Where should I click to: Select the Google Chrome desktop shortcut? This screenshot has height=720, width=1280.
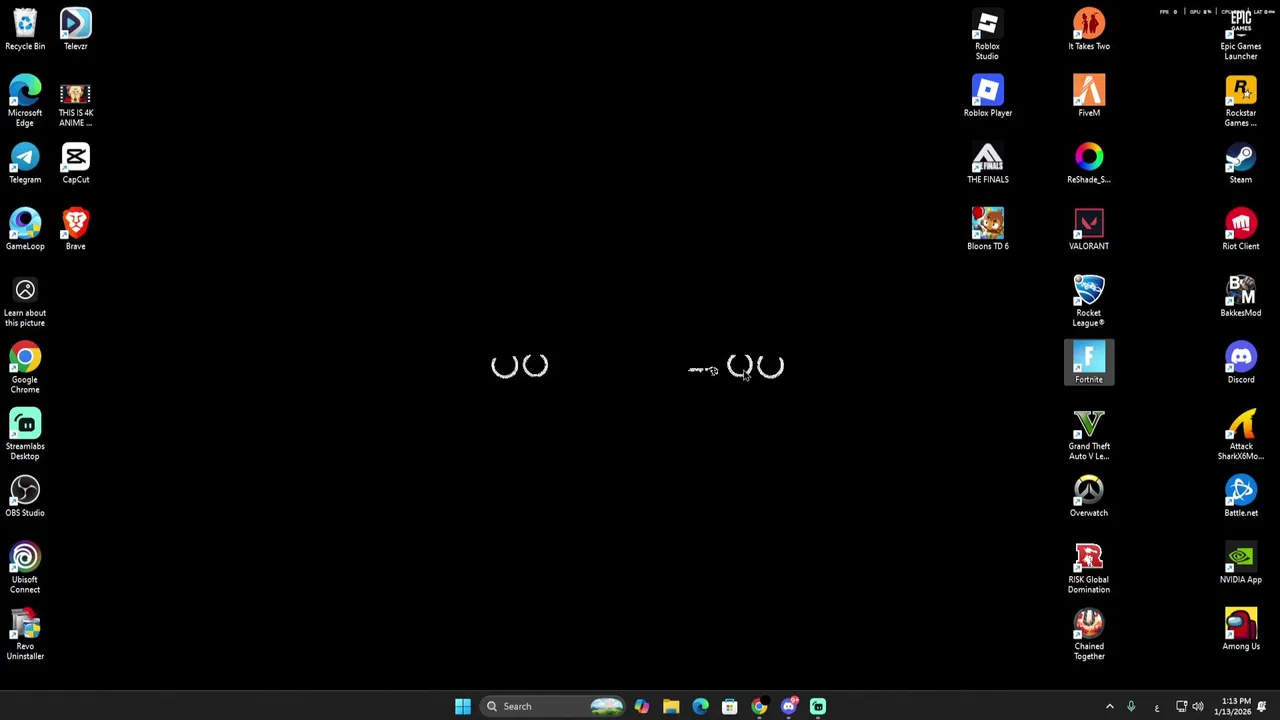click(x=25, y=368)
